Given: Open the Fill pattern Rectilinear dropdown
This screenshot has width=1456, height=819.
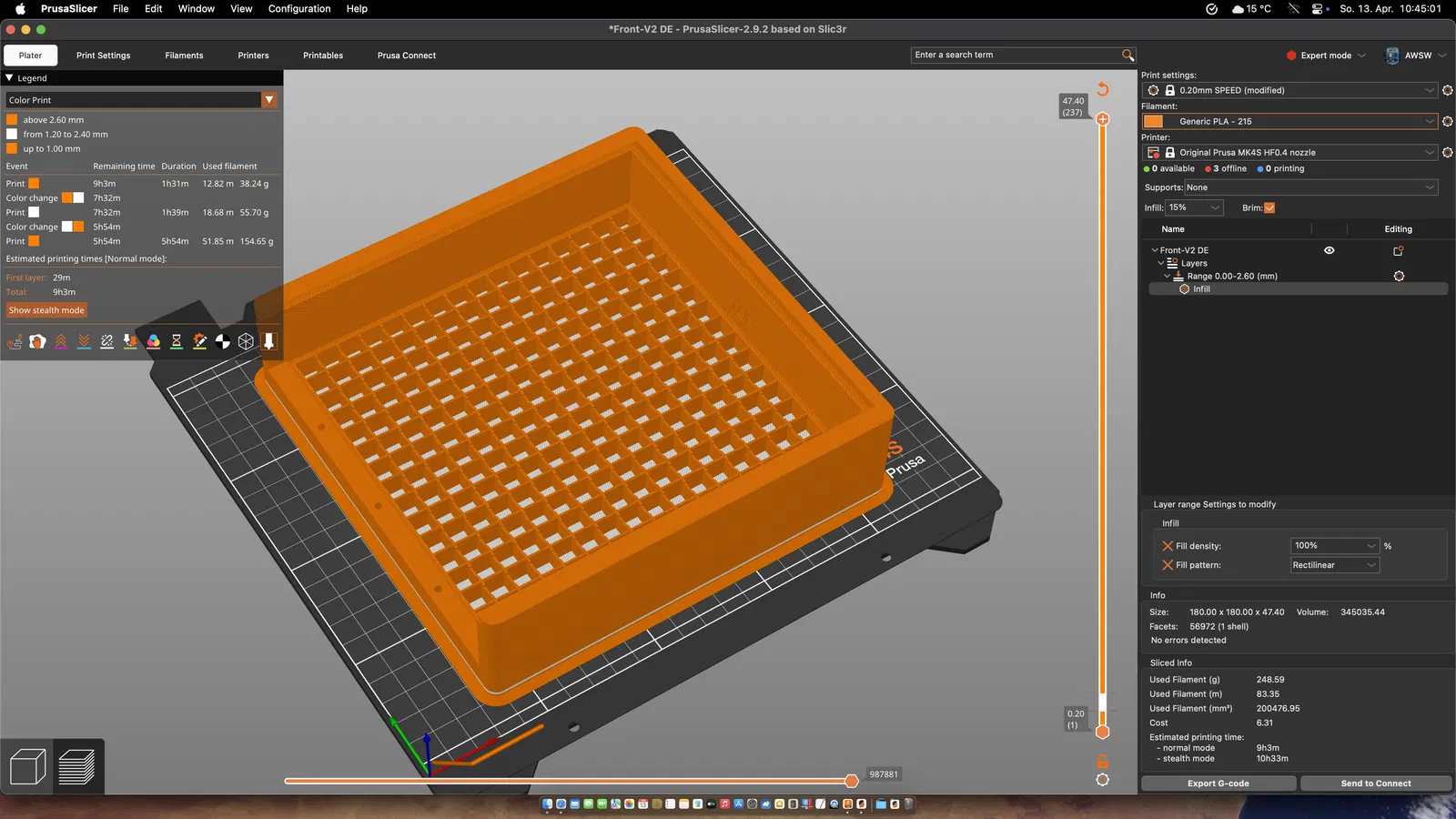Looking at the screenshot, I should click(x=1335, y=565).
